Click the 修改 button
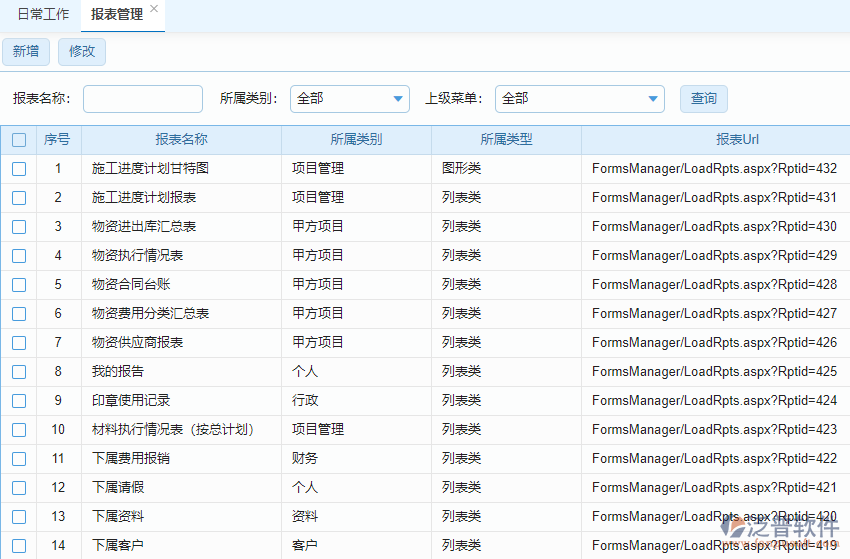Image resolution: width=850 pixels, height=559 pixels. coord(82,52)
